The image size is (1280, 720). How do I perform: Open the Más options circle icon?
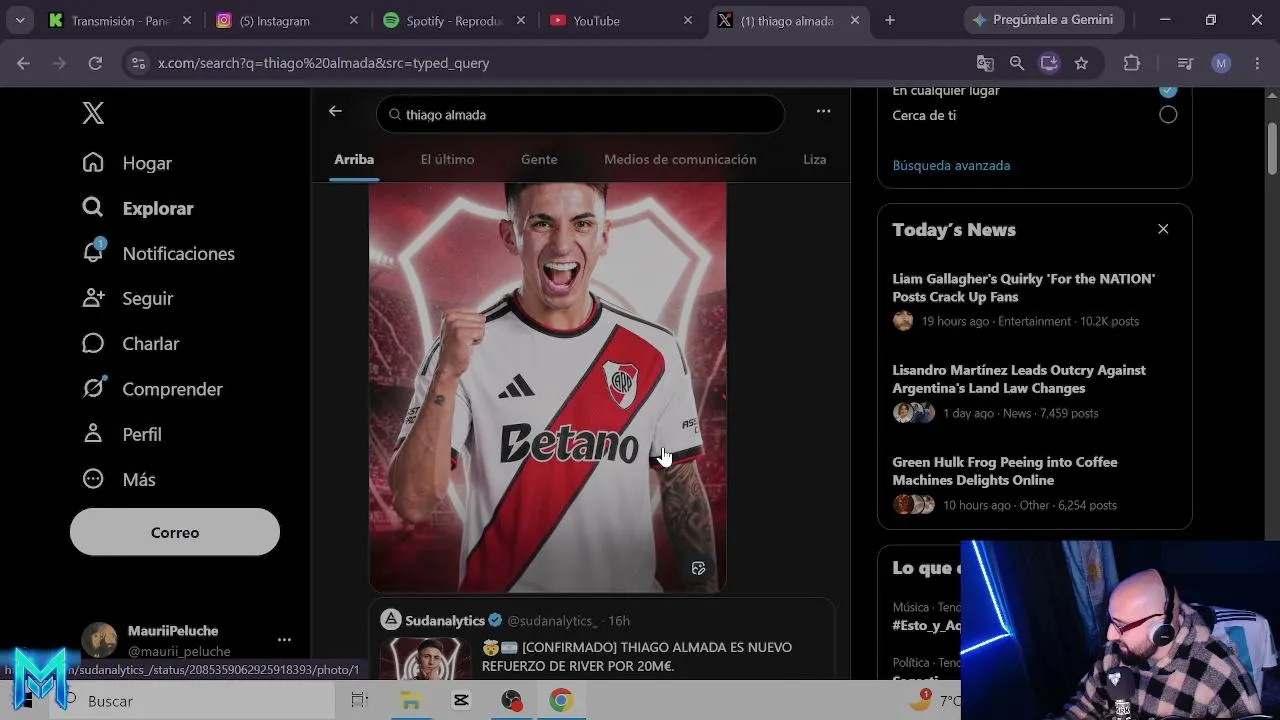point(93,479)
